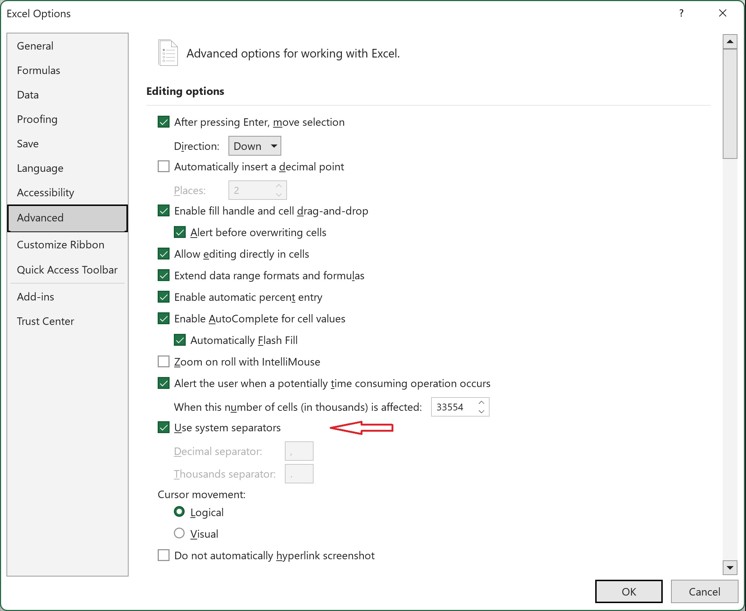Click the Editing options section heading
This screenshot has height=611, width=746.
pyautogui.click(x=185, y=91)
